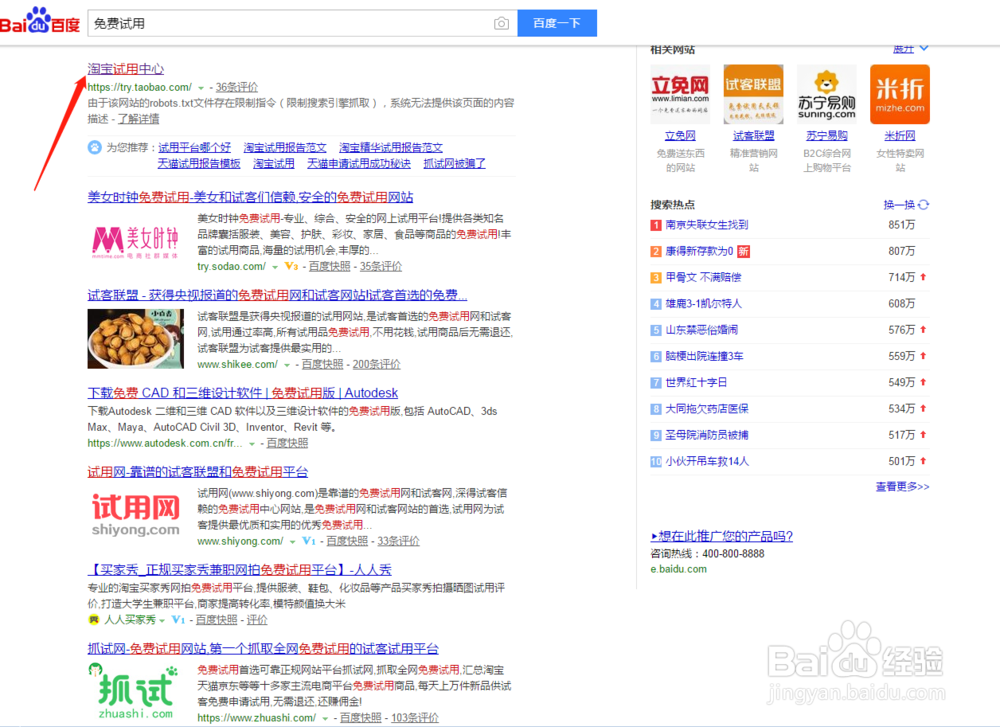
Task: Open hot search 甲骨文 不满赔偿
Action: 703,277
